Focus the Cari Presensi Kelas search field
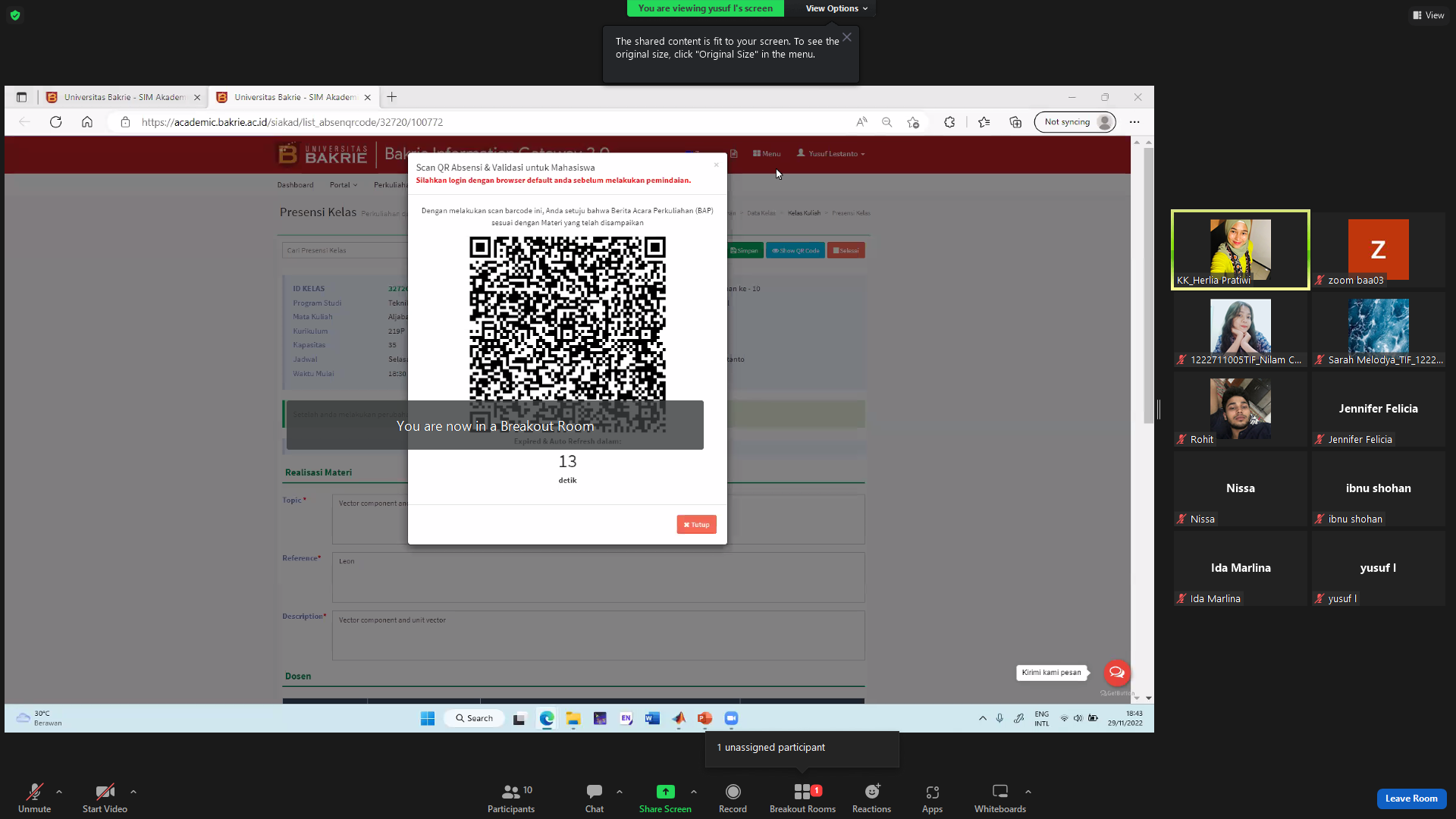The image size is (1456, 819). pyautogui.click(x=345, y=250)
